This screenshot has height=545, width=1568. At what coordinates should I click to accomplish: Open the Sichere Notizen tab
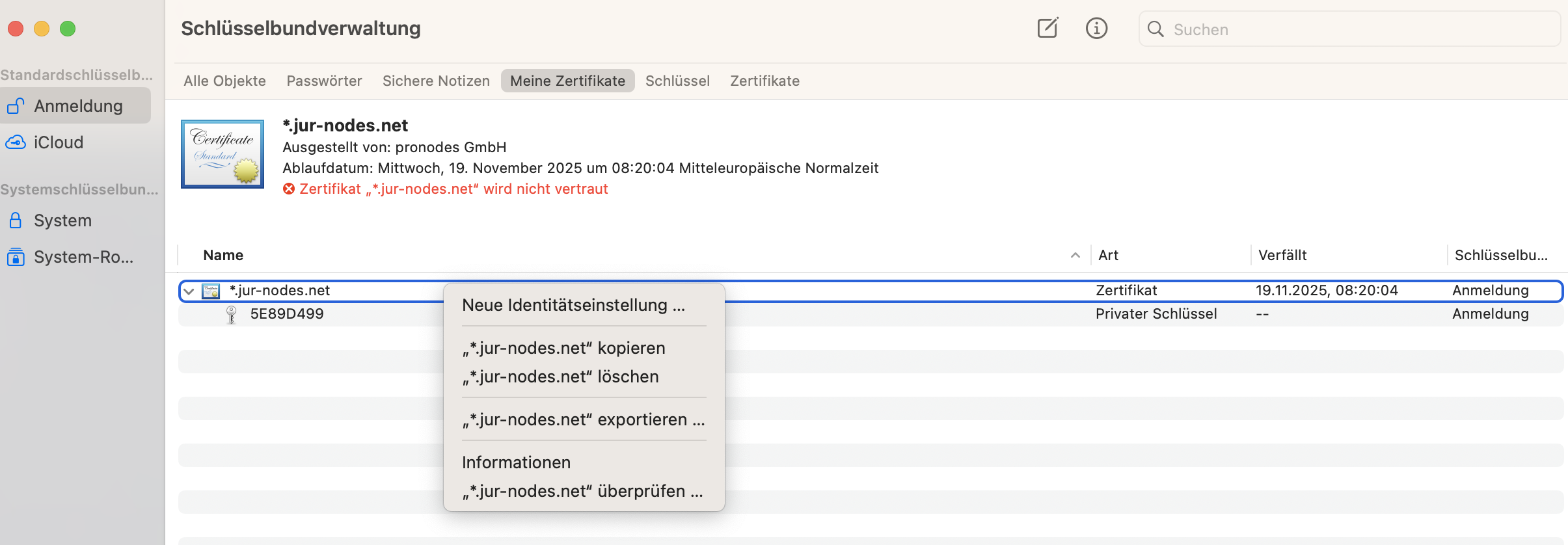436,81
